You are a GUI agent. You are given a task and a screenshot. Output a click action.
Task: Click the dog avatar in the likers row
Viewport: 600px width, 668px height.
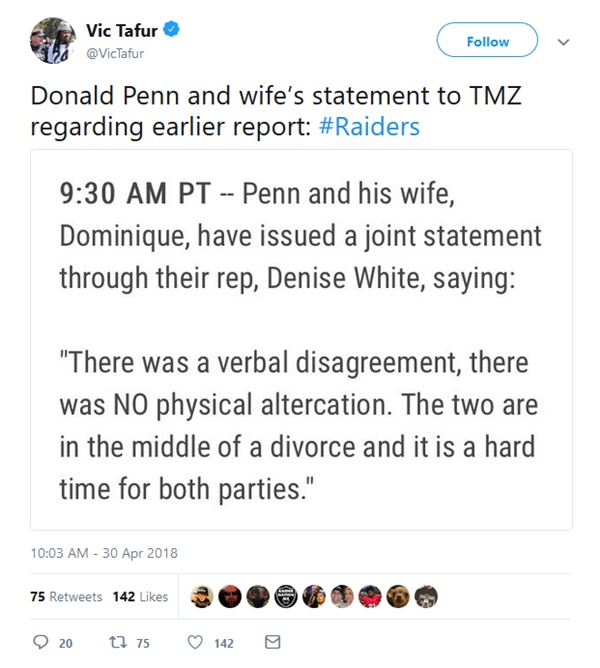click(399, 596)
